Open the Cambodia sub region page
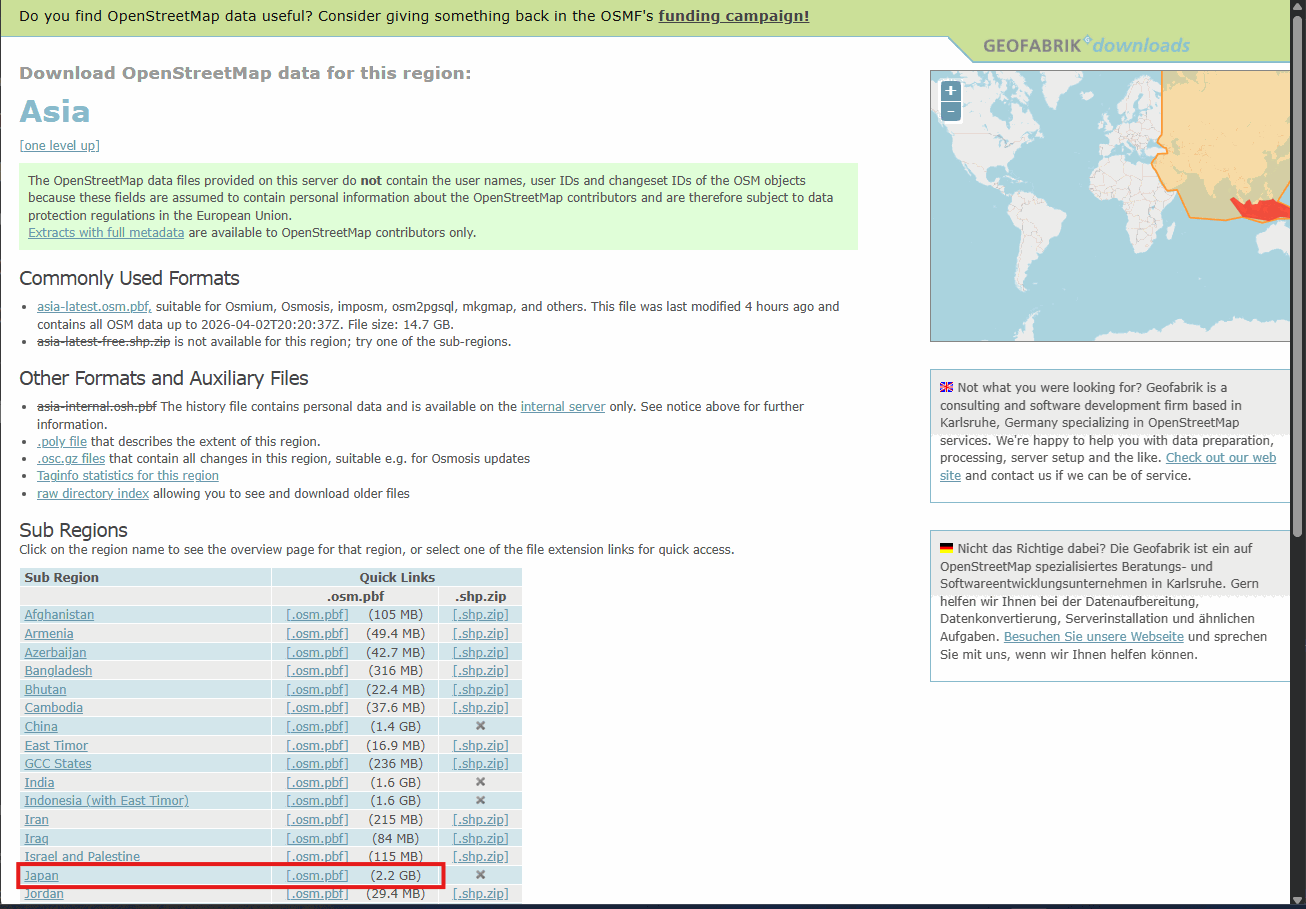The height and width of the screenshot is (909, 1306). pyautogui.click(x=54, y=708)
